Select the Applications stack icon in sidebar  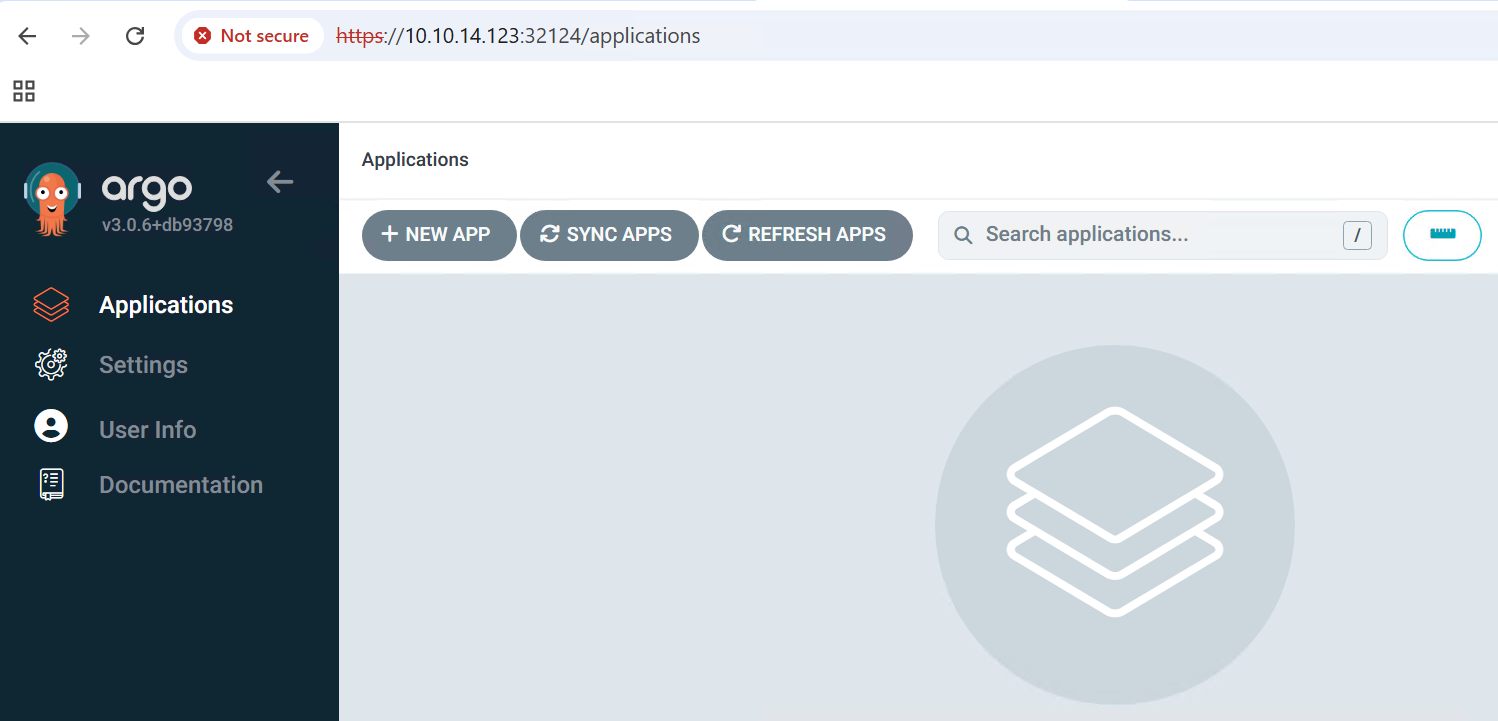click(51, 304)
